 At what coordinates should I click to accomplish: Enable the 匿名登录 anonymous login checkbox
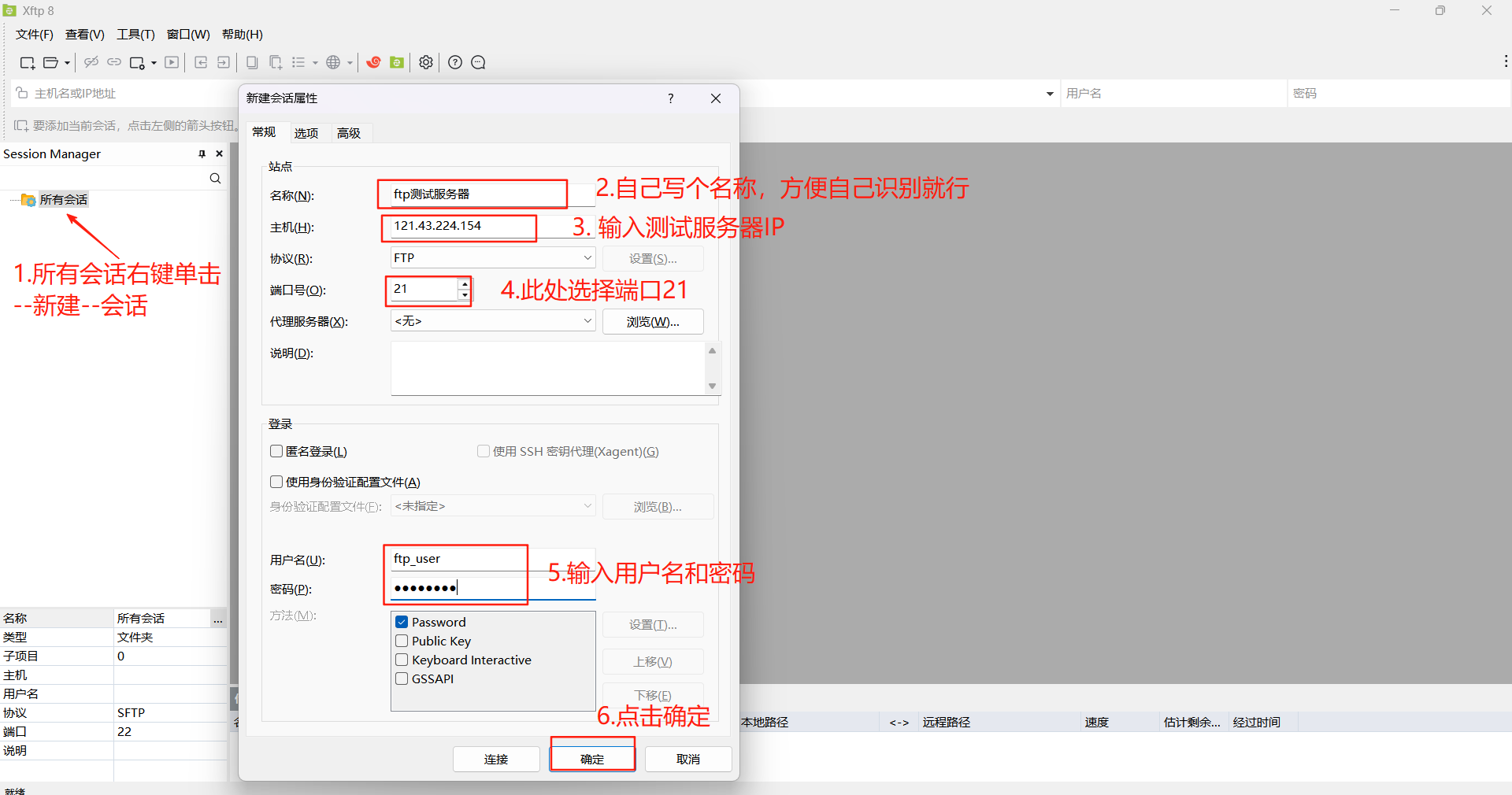pos(276,451)
